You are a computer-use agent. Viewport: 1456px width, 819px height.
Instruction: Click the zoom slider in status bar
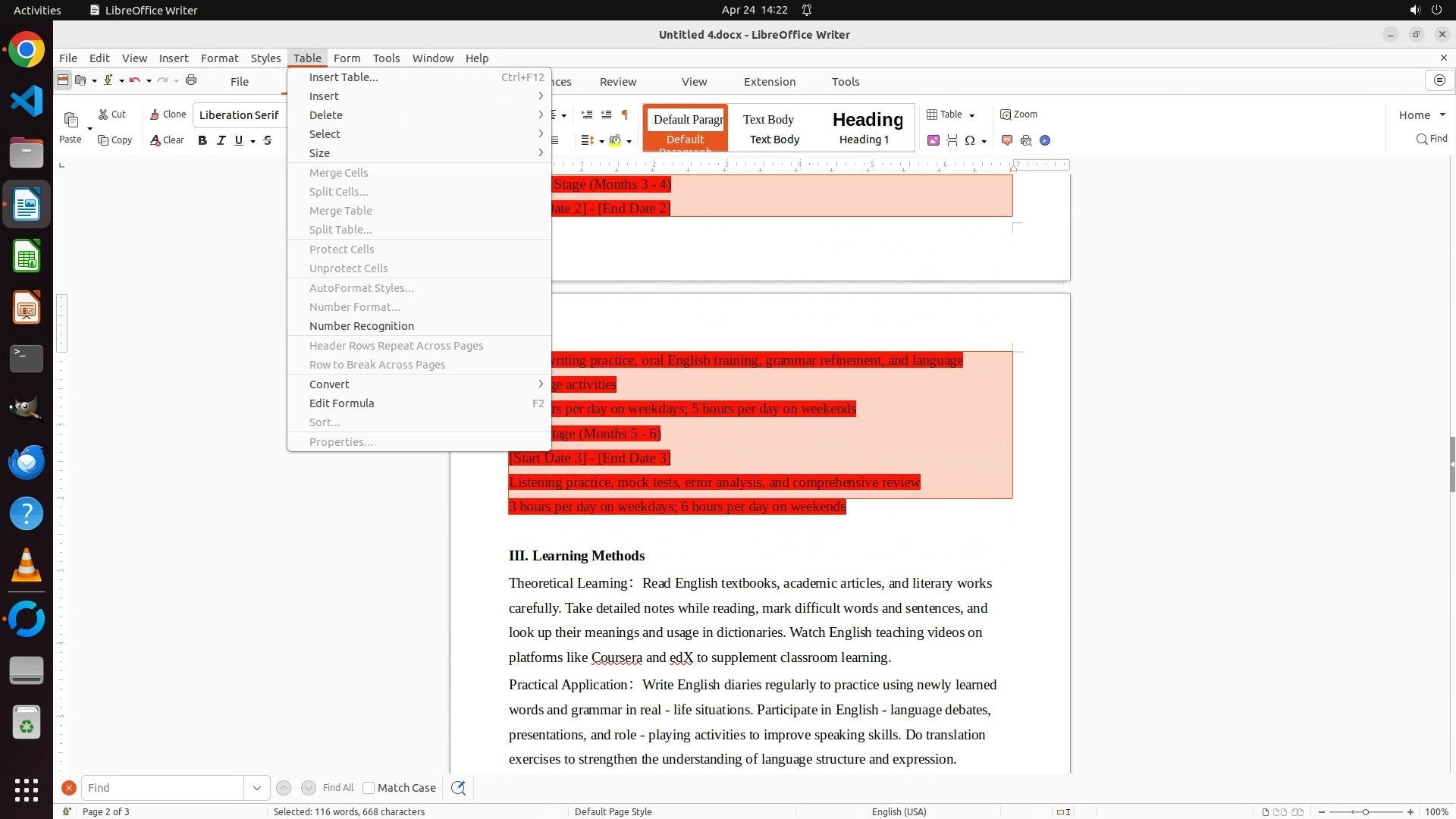[x=1365, y=812]
